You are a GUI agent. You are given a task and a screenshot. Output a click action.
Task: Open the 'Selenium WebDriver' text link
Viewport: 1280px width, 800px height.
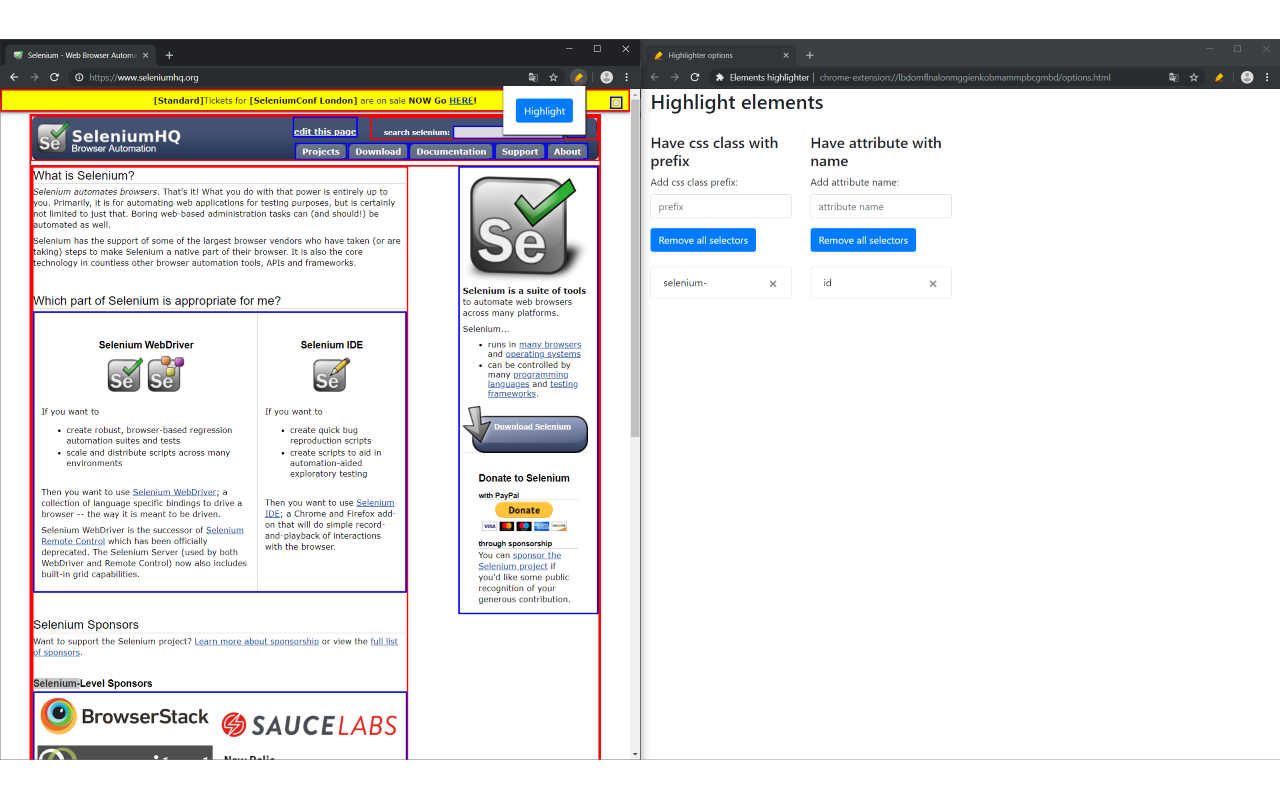pos(175,492)
